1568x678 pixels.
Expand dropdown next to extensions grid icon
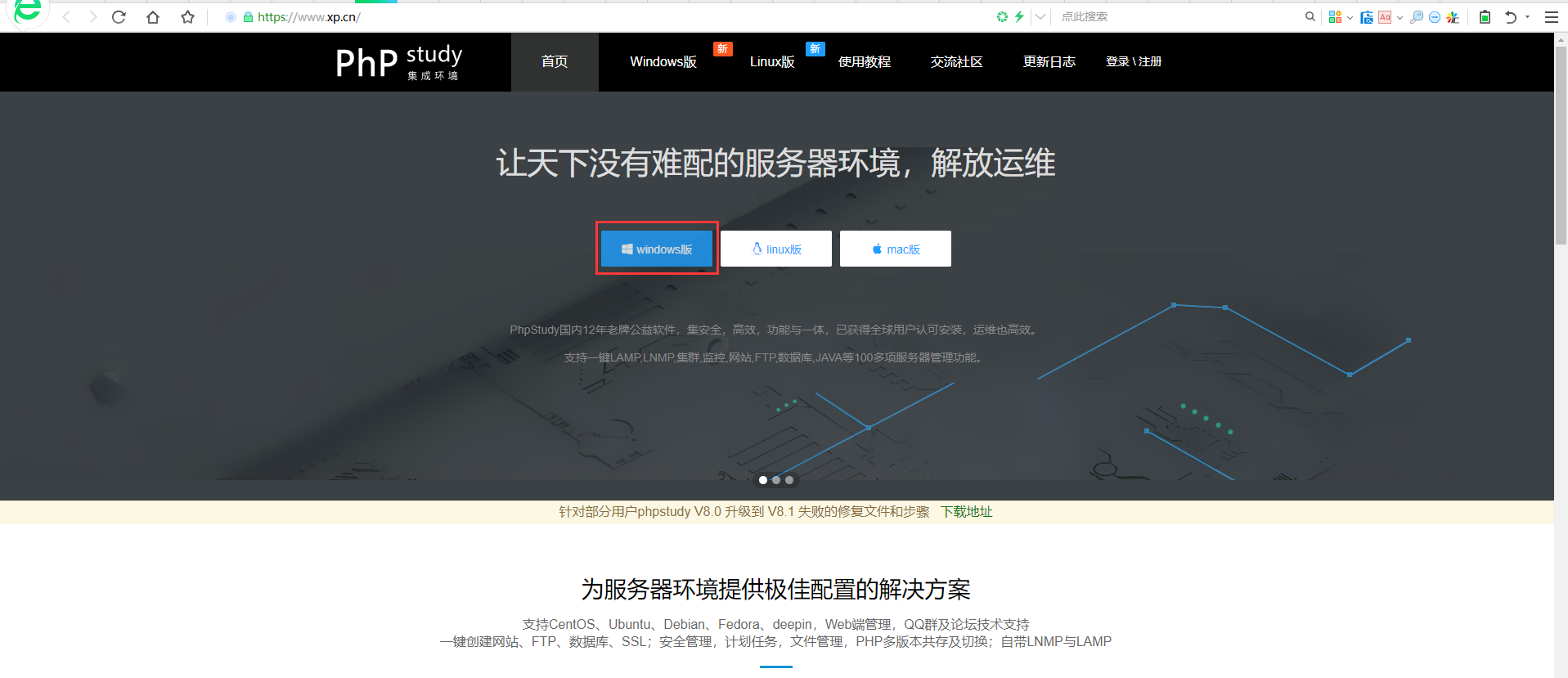1350,17
